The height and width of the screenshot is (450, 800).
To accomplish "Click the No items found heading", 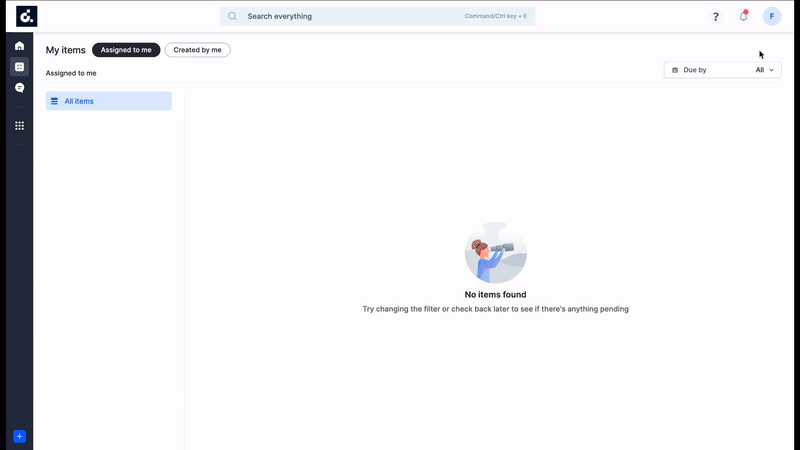I will pos(495,294).
